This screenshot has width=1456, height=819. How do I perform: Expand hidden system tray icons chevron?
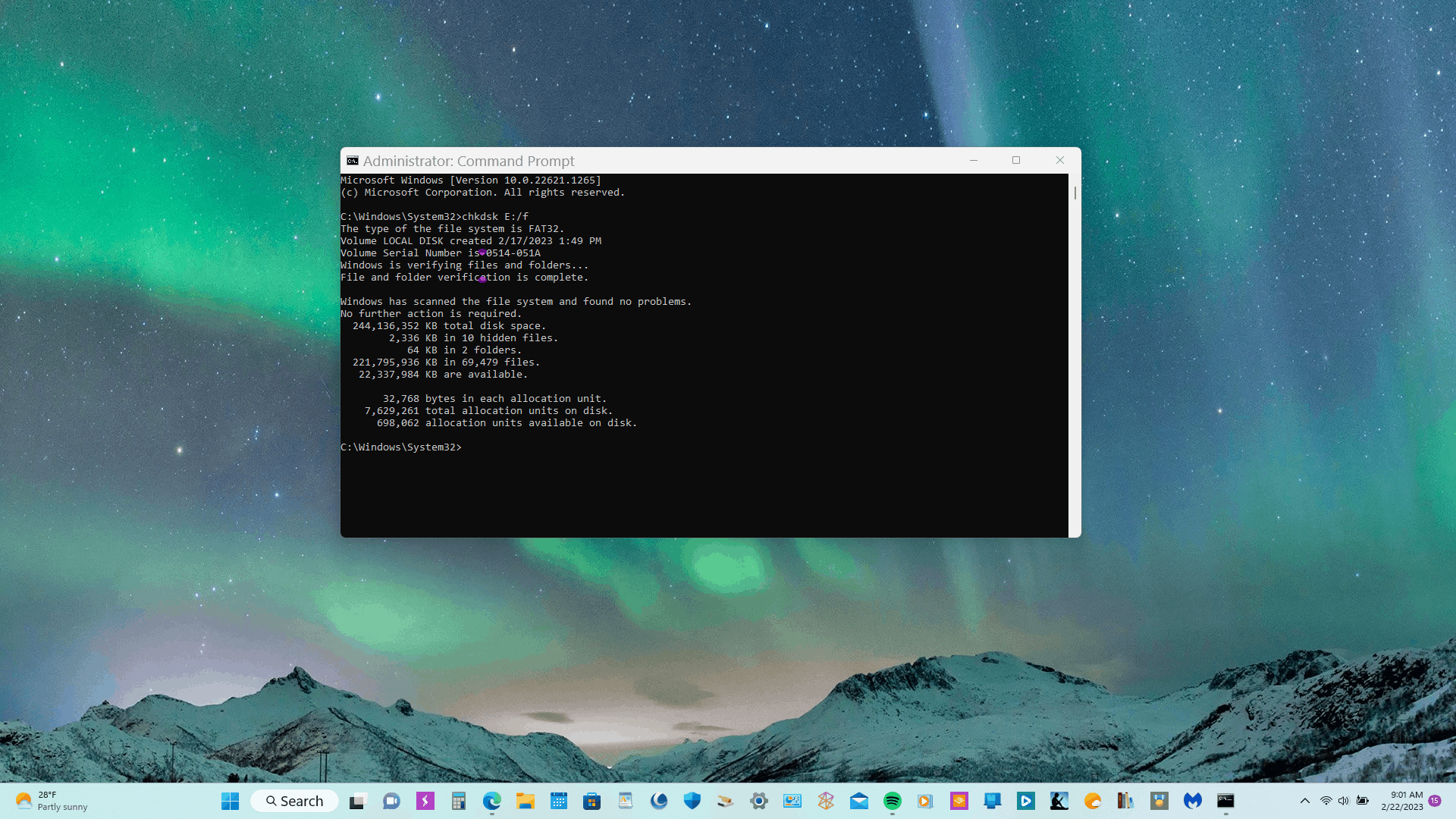click(x=1305, y=801)
